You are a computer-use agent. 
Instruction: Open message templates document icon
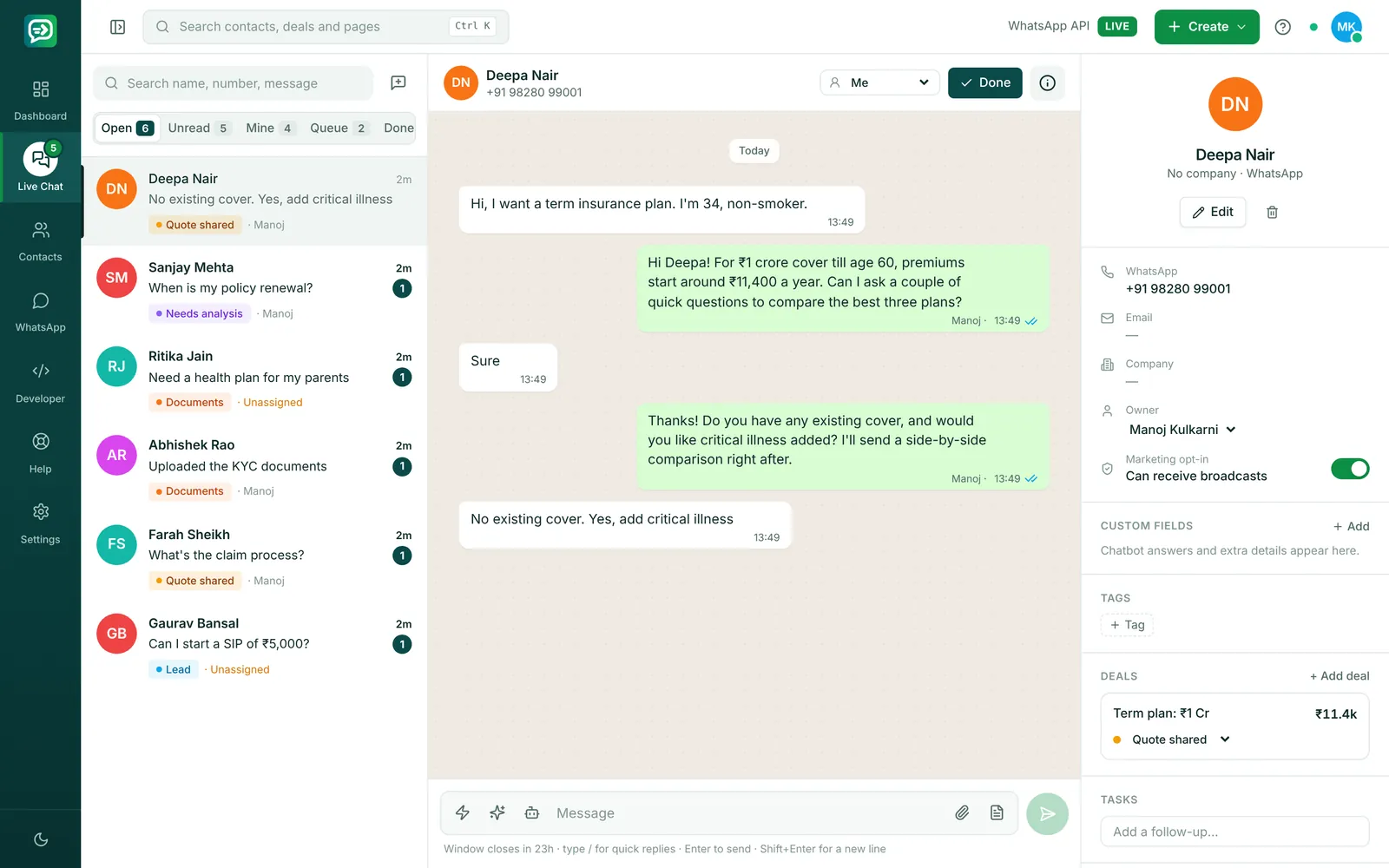pyautogui.click(x=997, y=812)
